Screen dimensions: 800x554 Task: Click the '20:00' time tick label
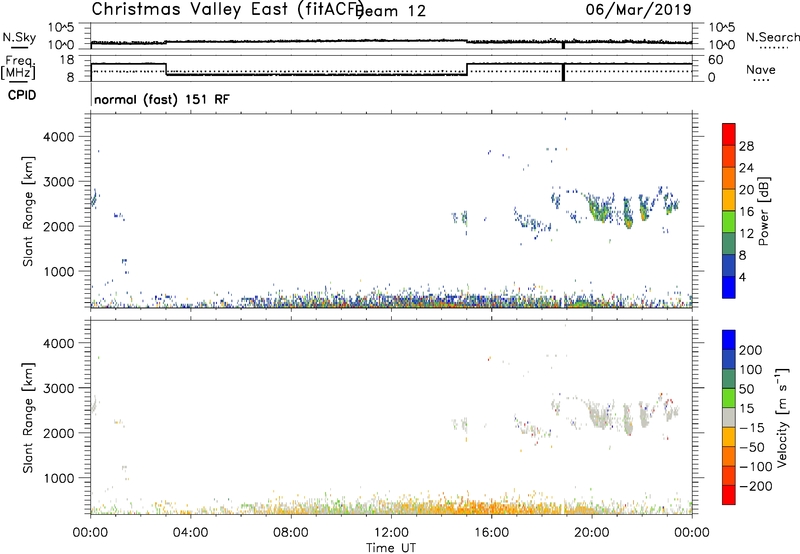tap(591, 533)
